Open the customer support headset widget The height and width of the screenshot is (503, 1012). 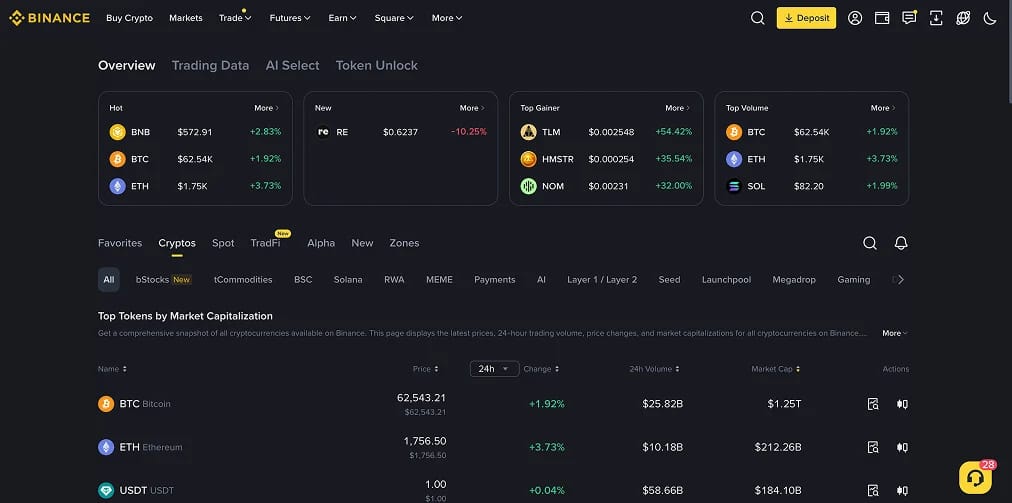tap(975, 477)
